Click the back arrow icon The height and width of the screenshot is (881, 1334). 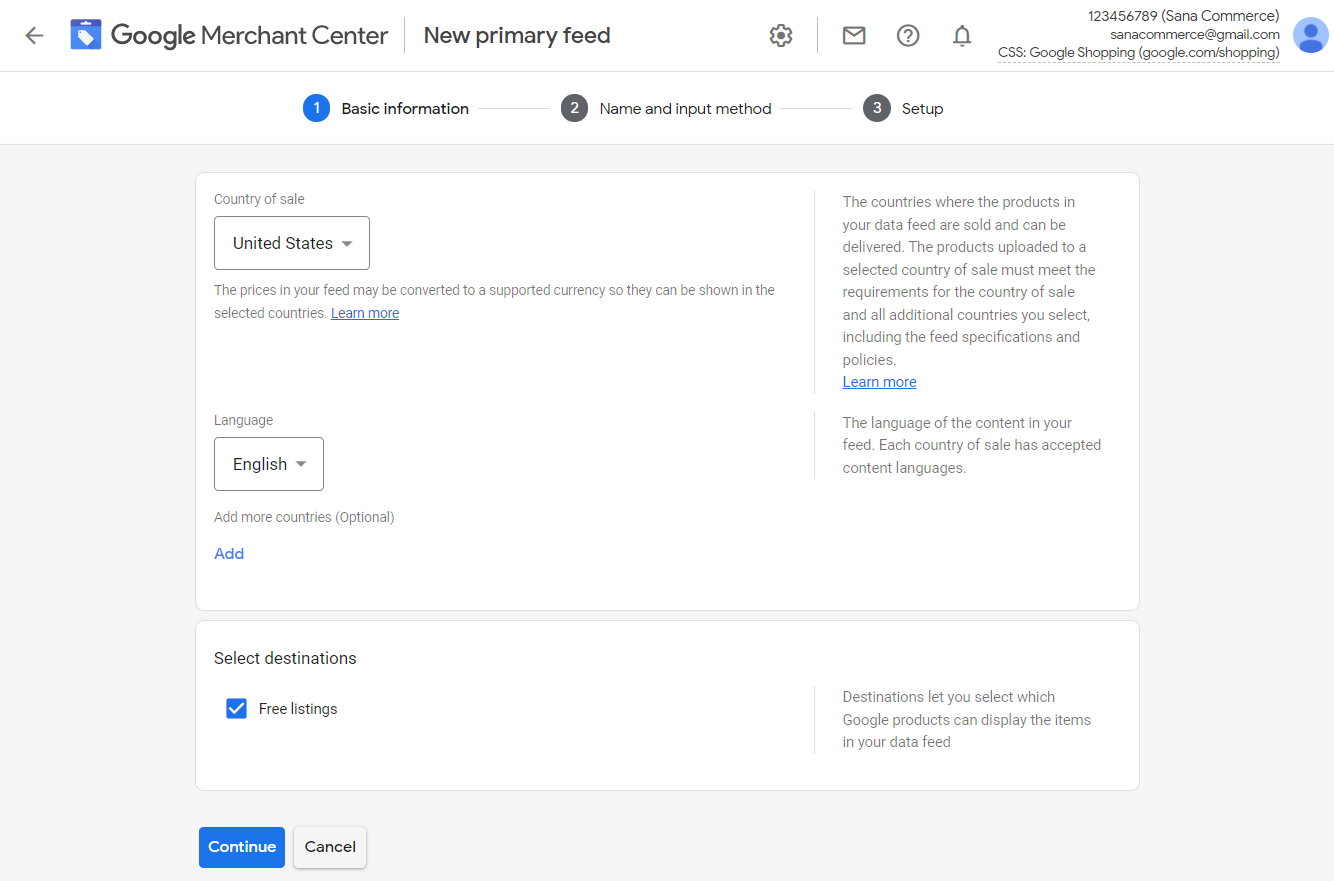point(35,36)
